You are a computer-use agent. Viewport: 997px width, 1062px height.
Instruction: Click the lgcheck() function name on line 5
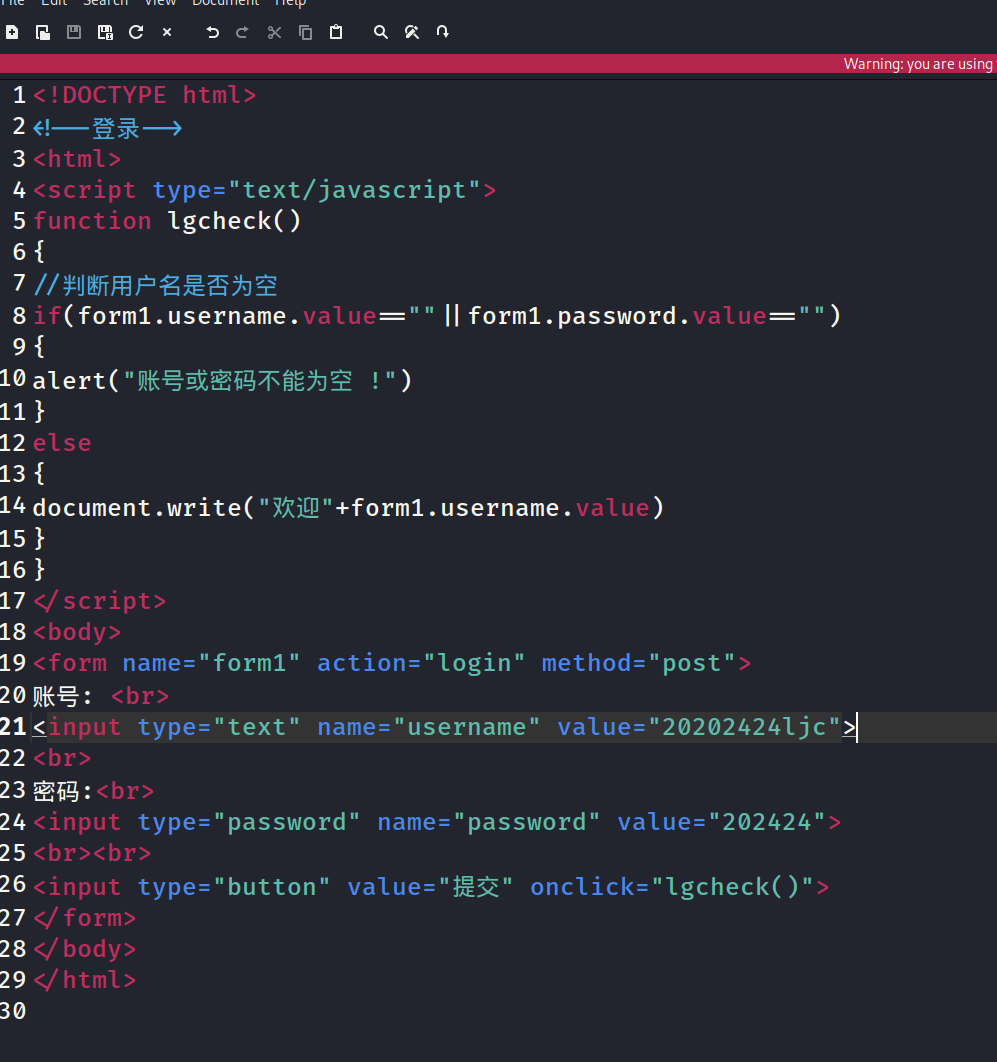pos(234,221)
